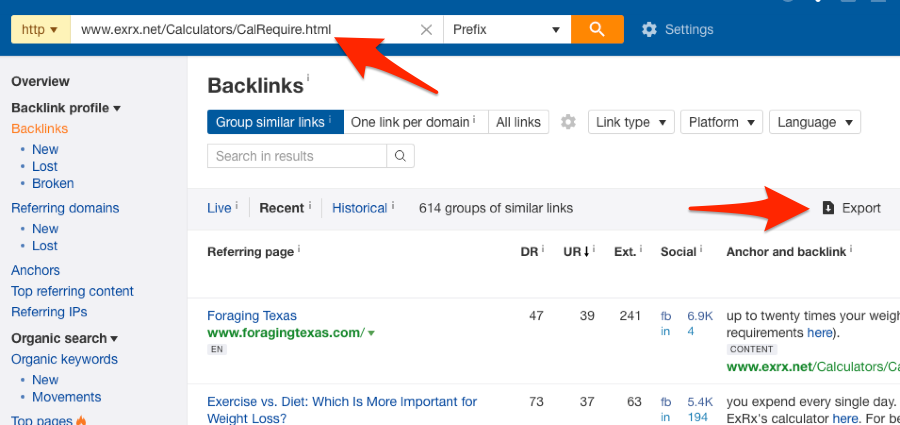Open the Prefix mode dropdown
This screenshot has height=425, width=900.
click(x=506, y=30)
